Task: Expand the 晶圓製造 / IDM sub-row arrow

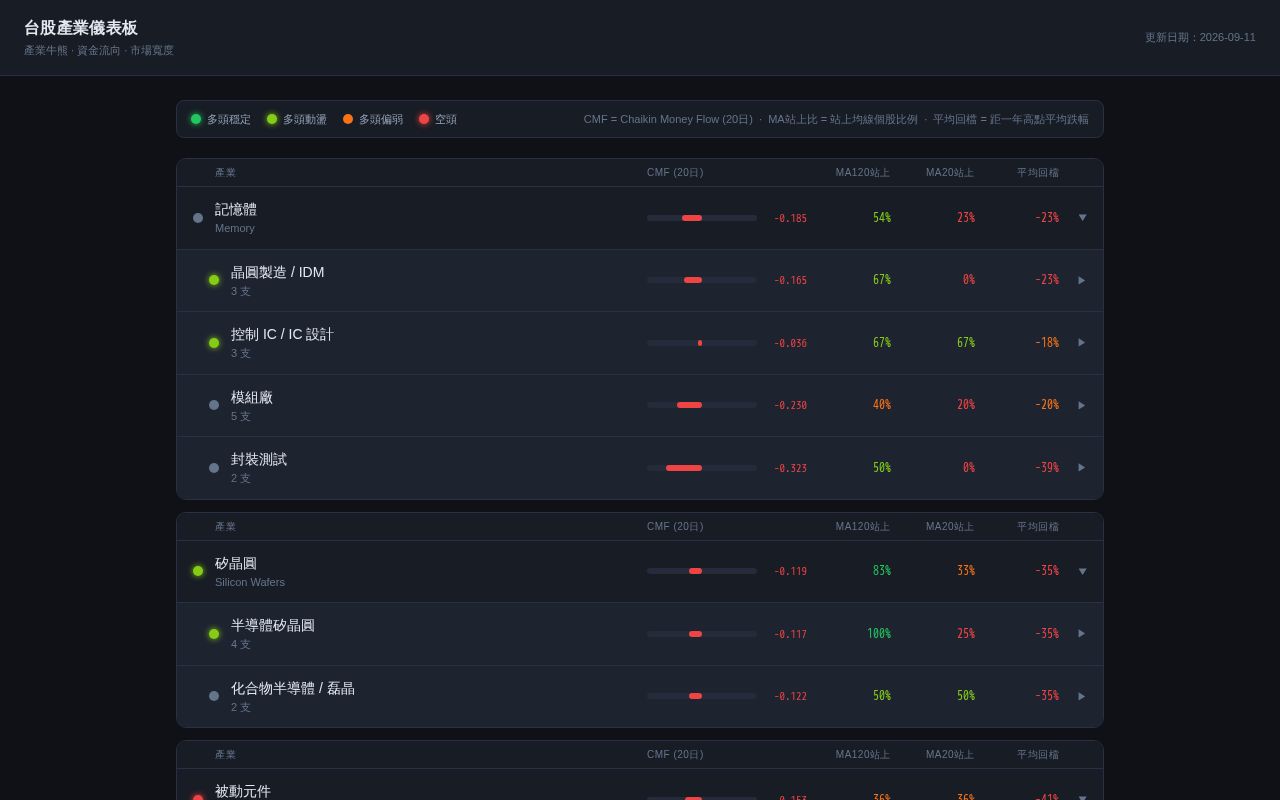Action: coord(1082,280)
